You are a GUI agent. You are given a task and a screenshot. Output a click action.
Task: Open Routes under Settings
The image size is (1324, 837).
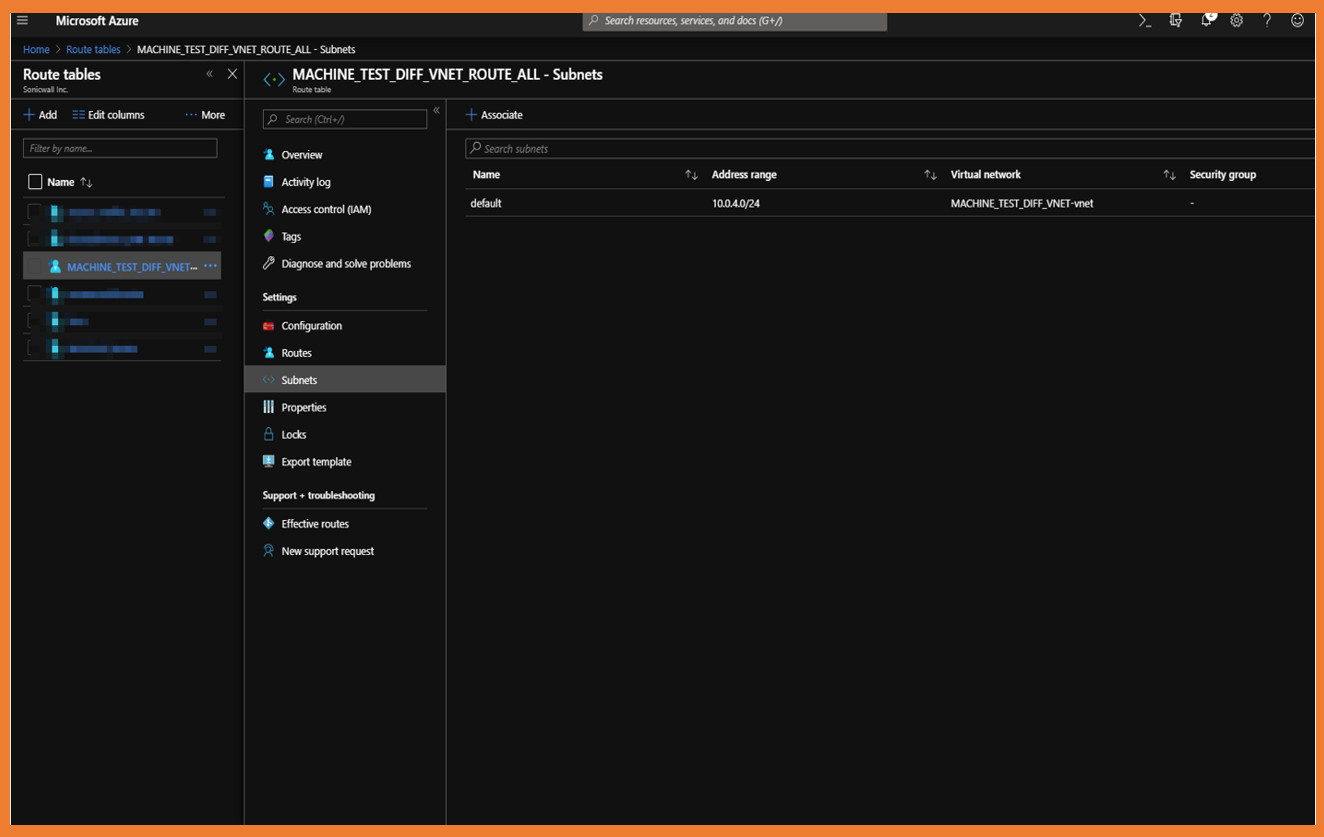[296, 353]
